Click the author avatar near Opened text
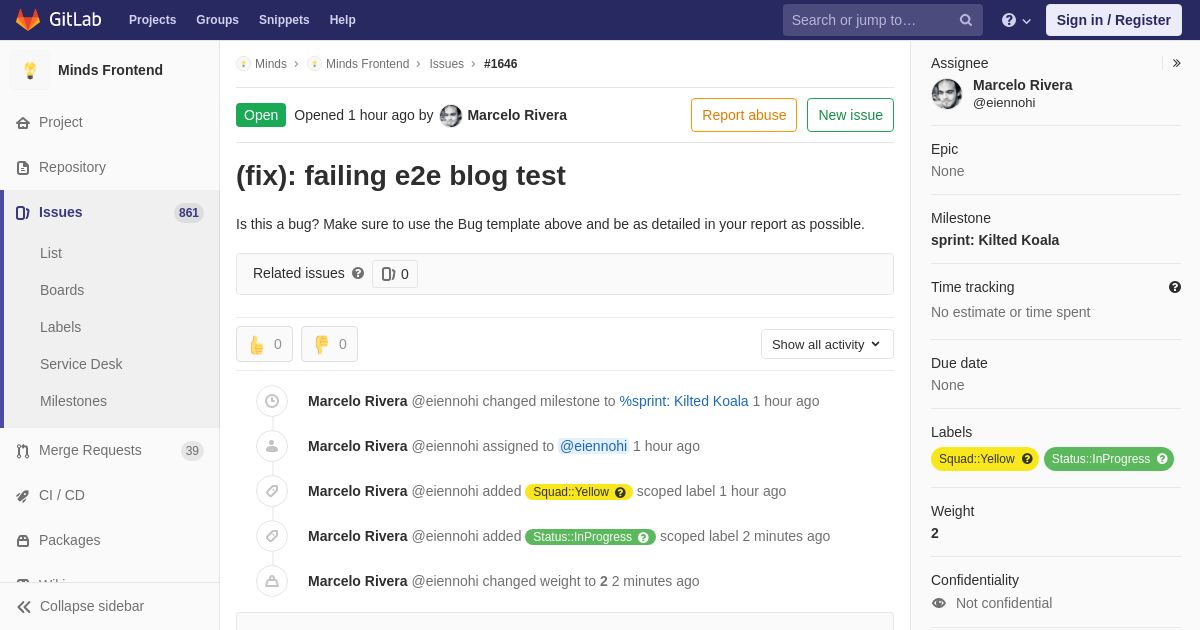 pyautogui.click(x=451, y=116)
